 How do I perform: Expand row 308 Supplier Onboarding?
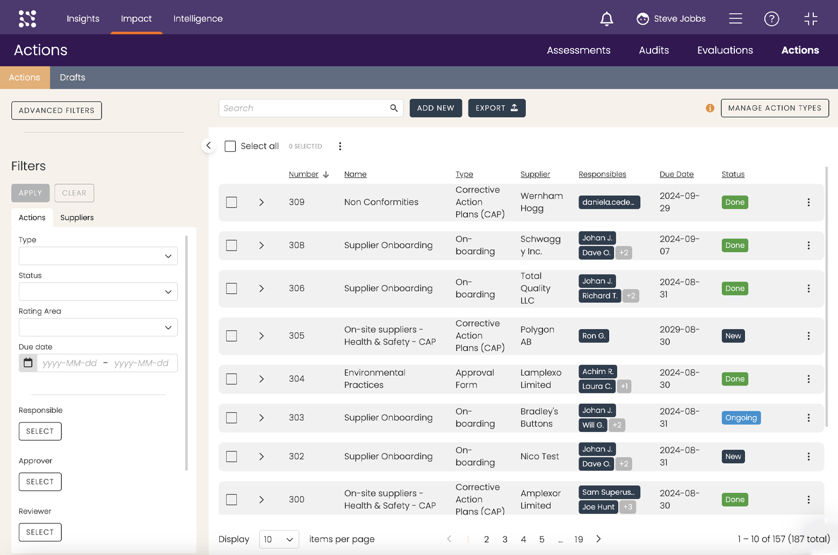tap(261, 245)
